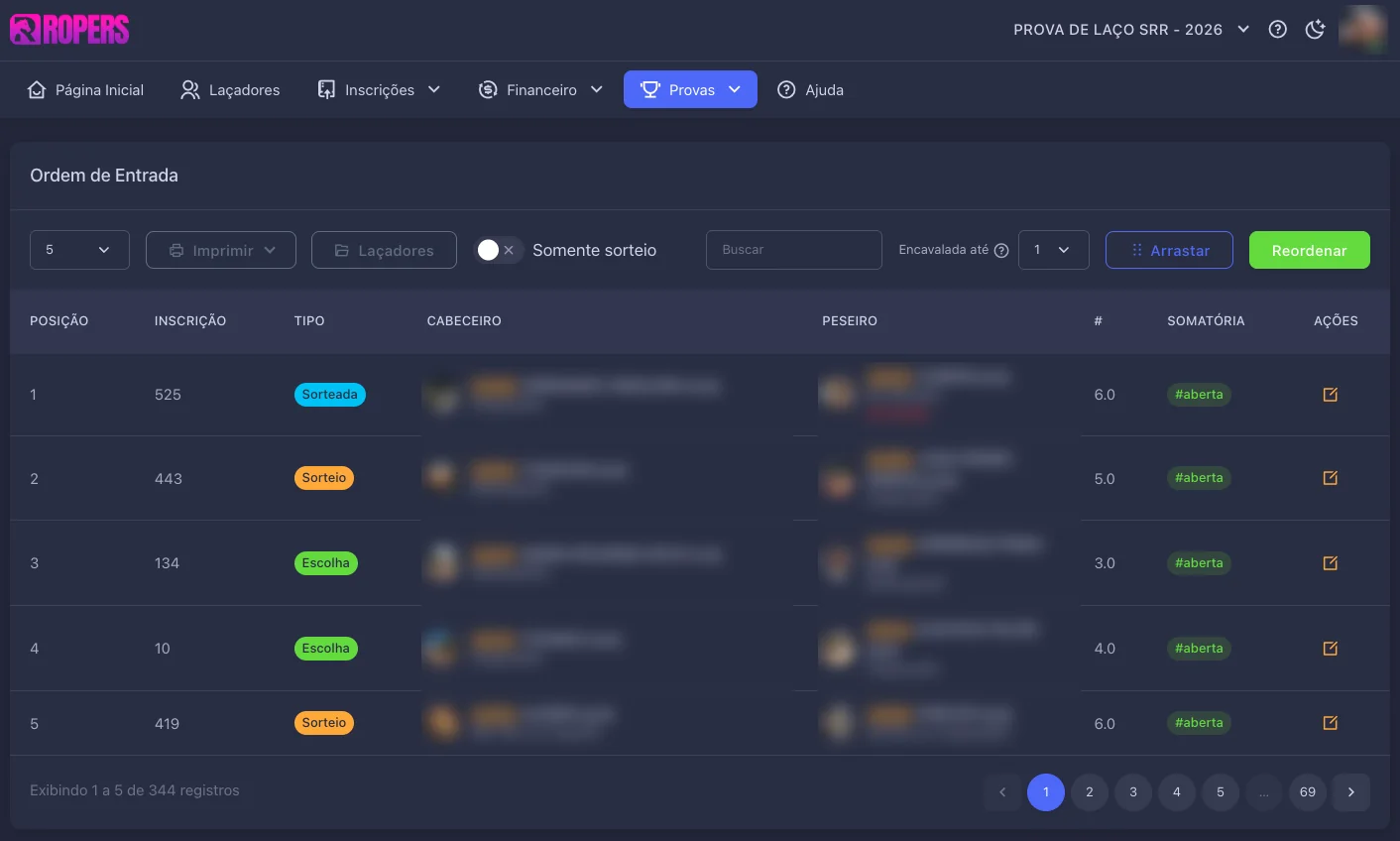Go to previous page arrow

[1002, 792]
